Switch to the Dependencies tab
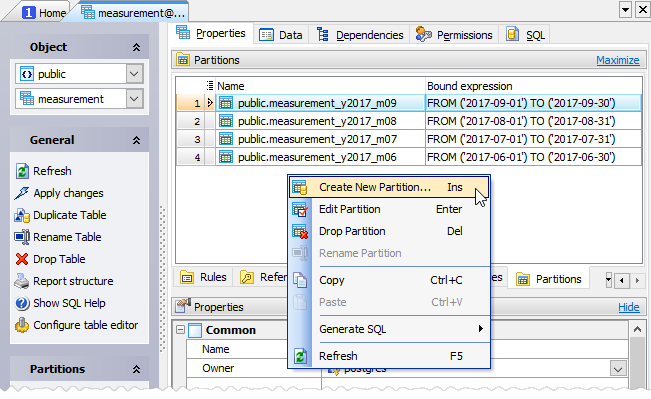The height and width of the screenshot is (399, 651). (x=360, y=35)
